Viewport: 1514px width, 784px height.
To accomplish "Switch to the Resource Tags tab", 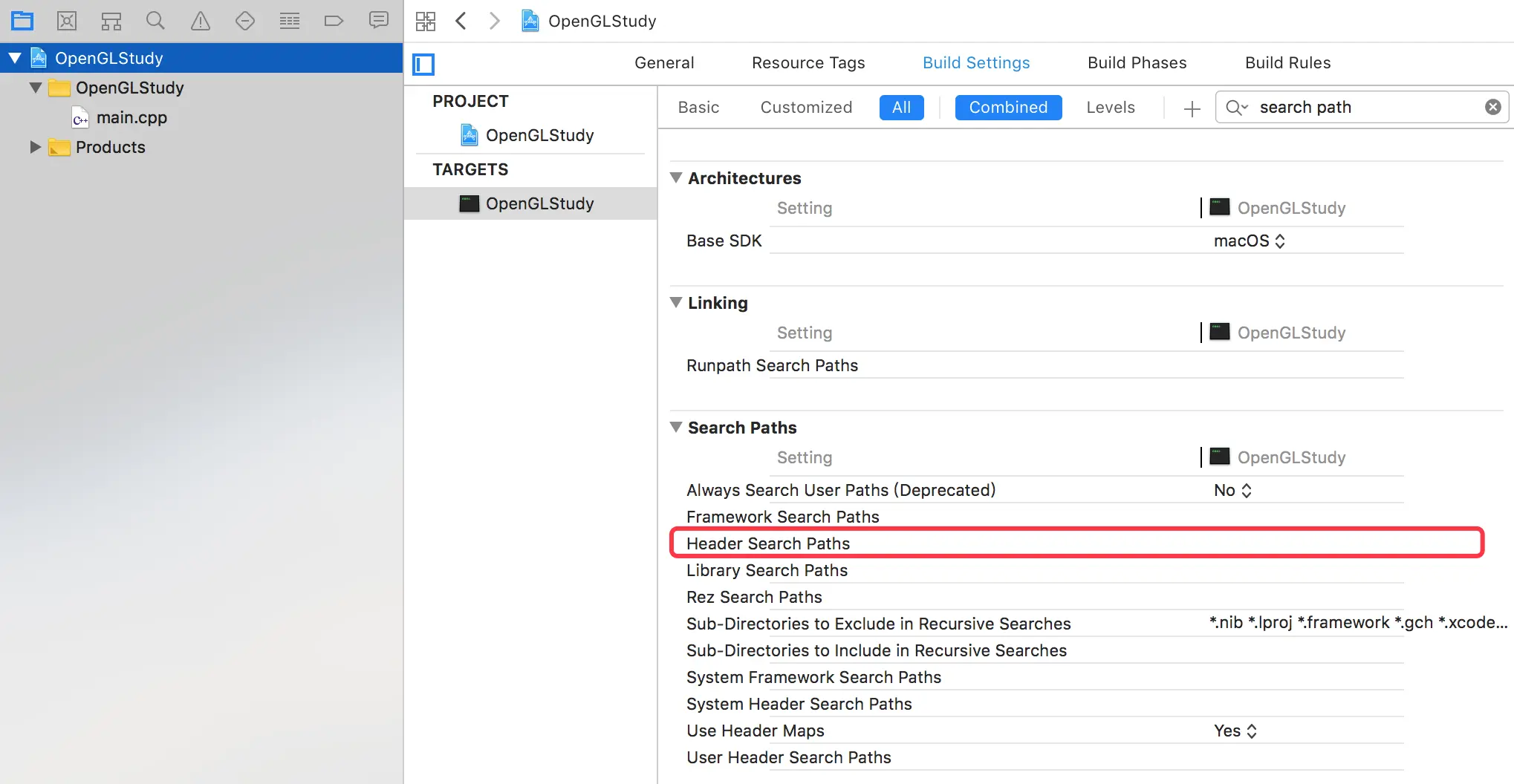I will pyautogui.click(x=808, y=63).
